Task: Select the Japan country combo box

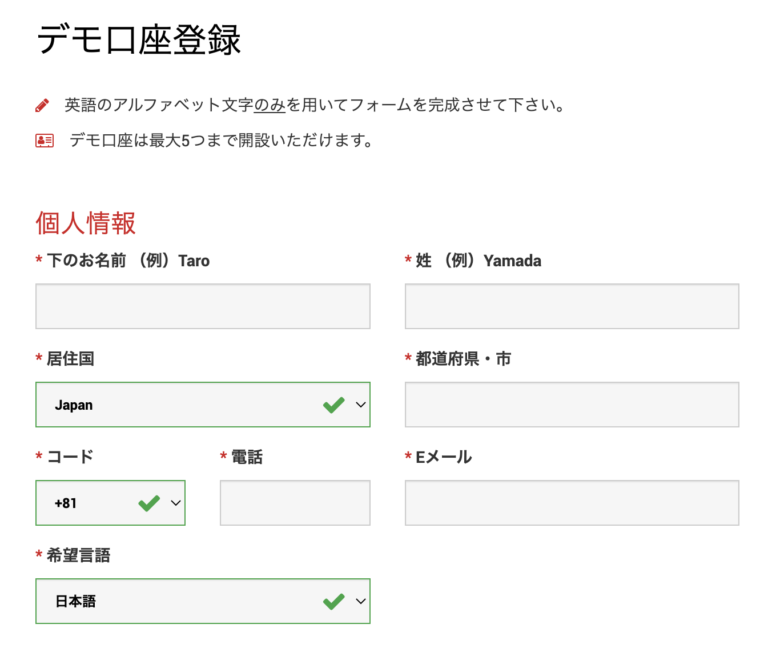Action: [x=203, y=405]
